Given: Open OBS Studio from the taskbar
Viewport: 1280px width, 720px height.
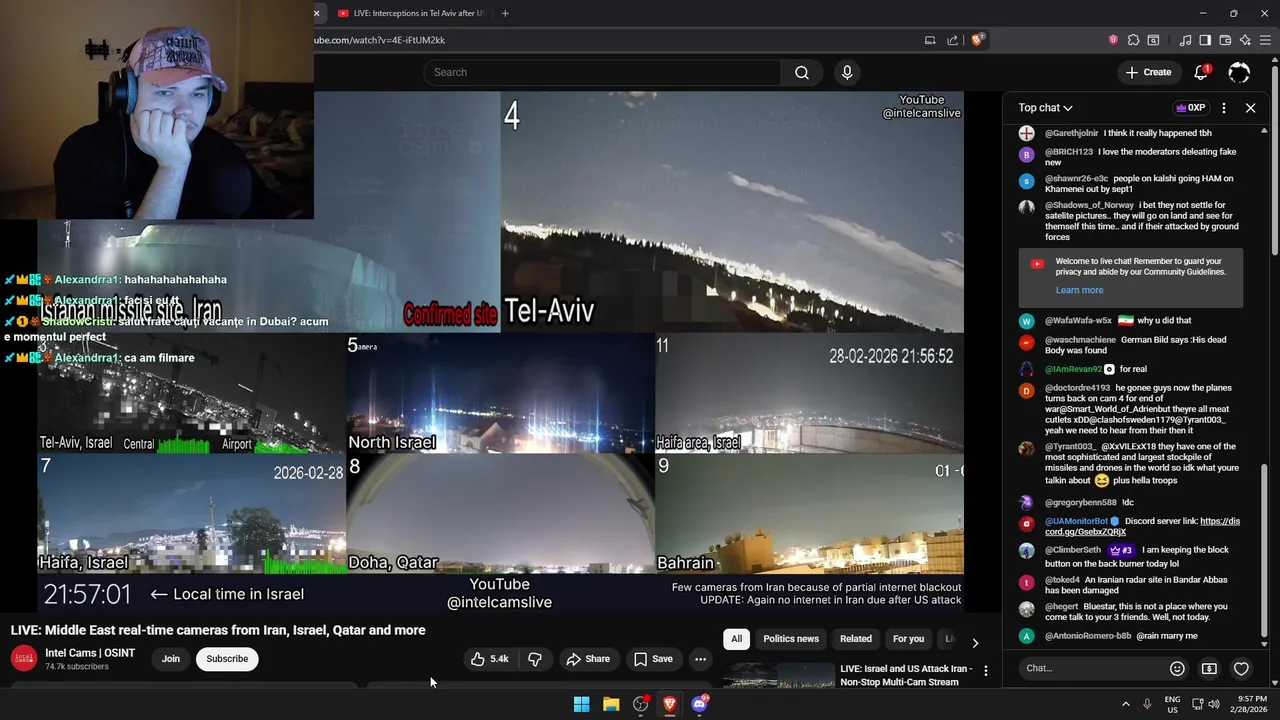Looking at the screenshot, I should tap(640, 704).
